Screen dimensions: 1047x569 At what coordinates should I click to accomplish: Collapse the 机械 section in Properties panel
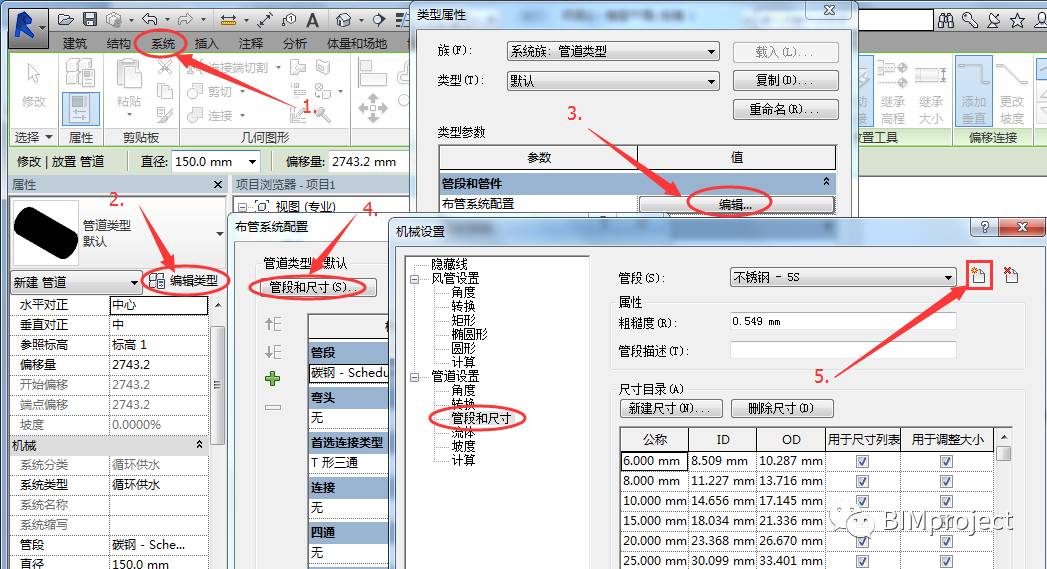tap(199, 445)
